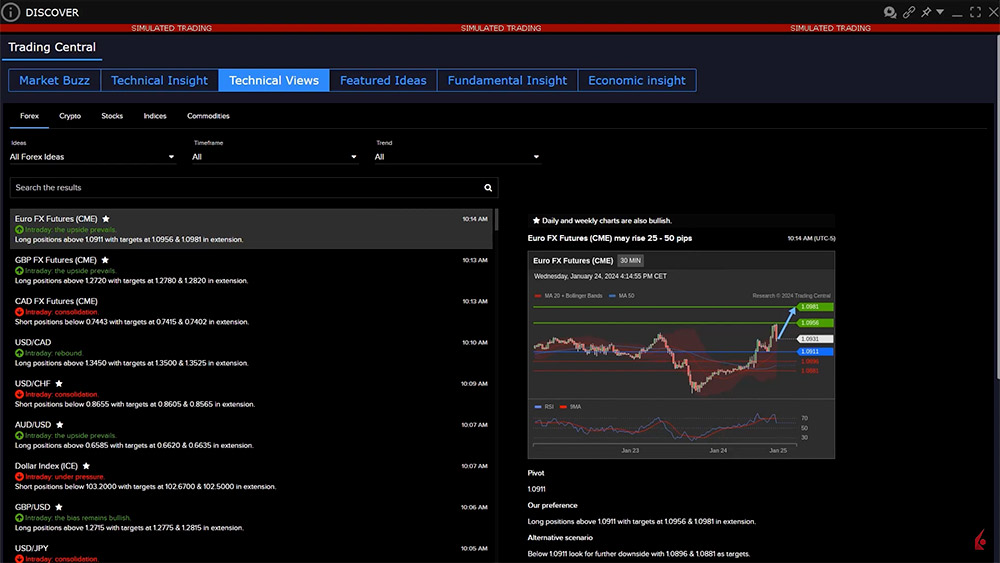
Task: Click the DISCOVER window title
Action: tap(52, 12)
